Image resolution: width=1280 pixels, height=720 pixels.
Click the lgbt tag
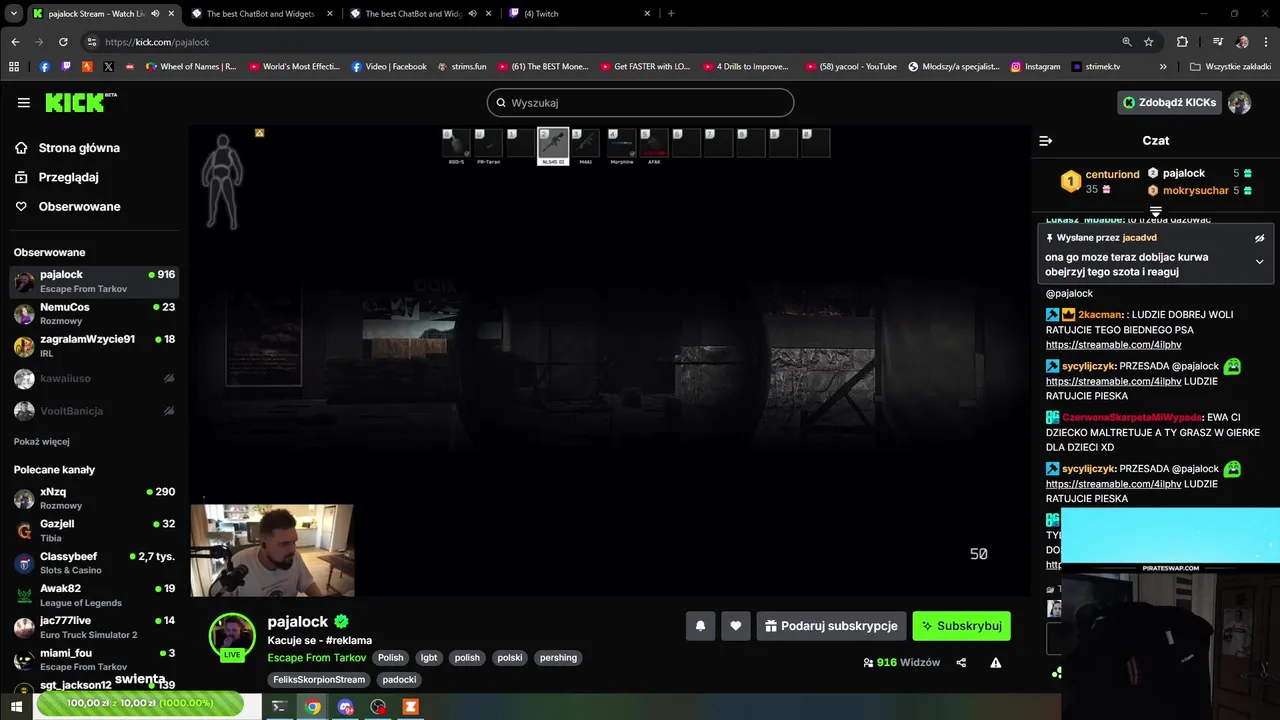point(429,658)
